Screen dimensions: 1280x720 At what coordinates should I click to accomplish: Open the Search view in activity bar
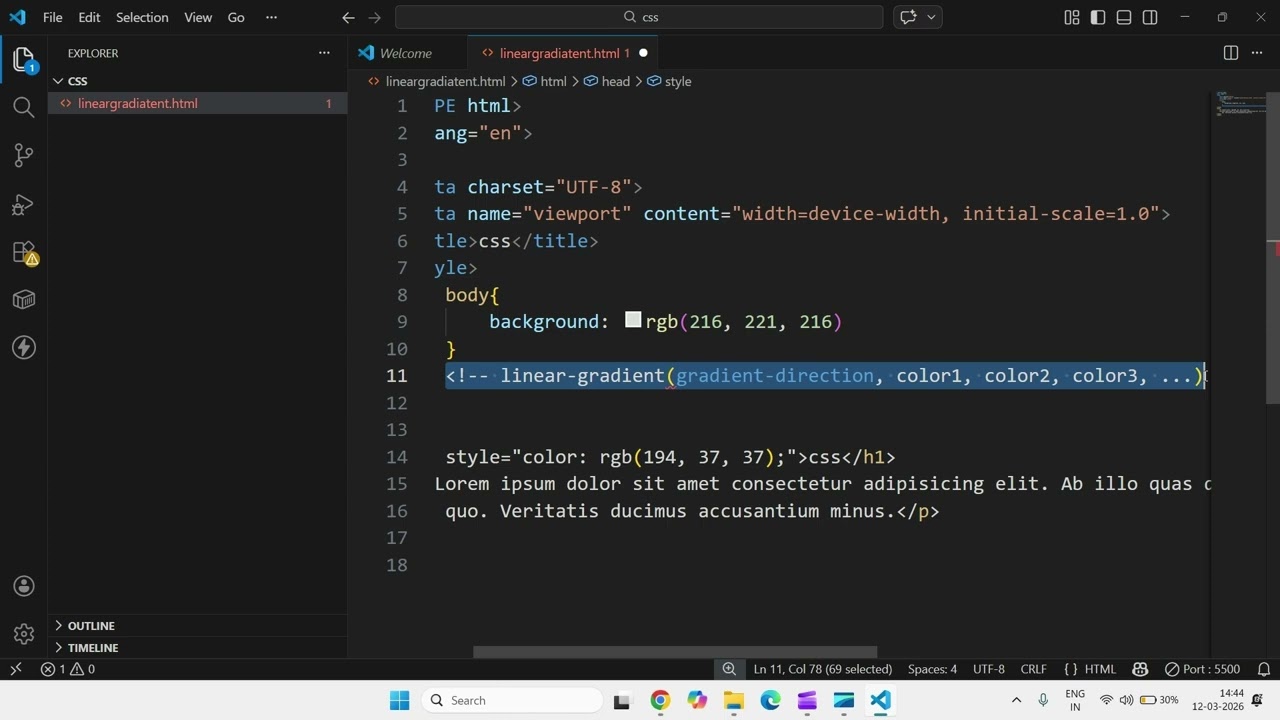coord(24,107)
